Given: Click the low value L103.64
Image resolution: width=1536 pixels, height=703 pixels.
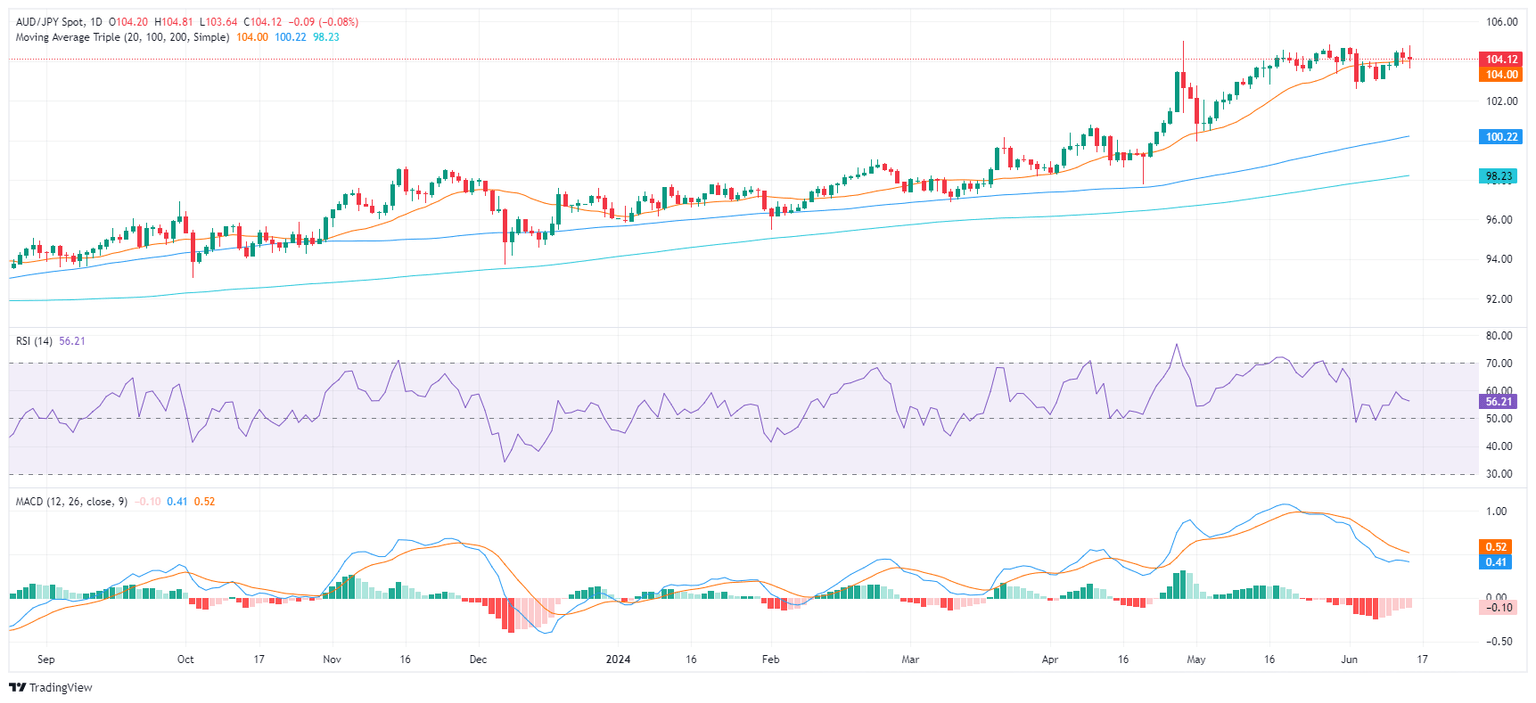Looking at the screenshot, I should (216, 21).
